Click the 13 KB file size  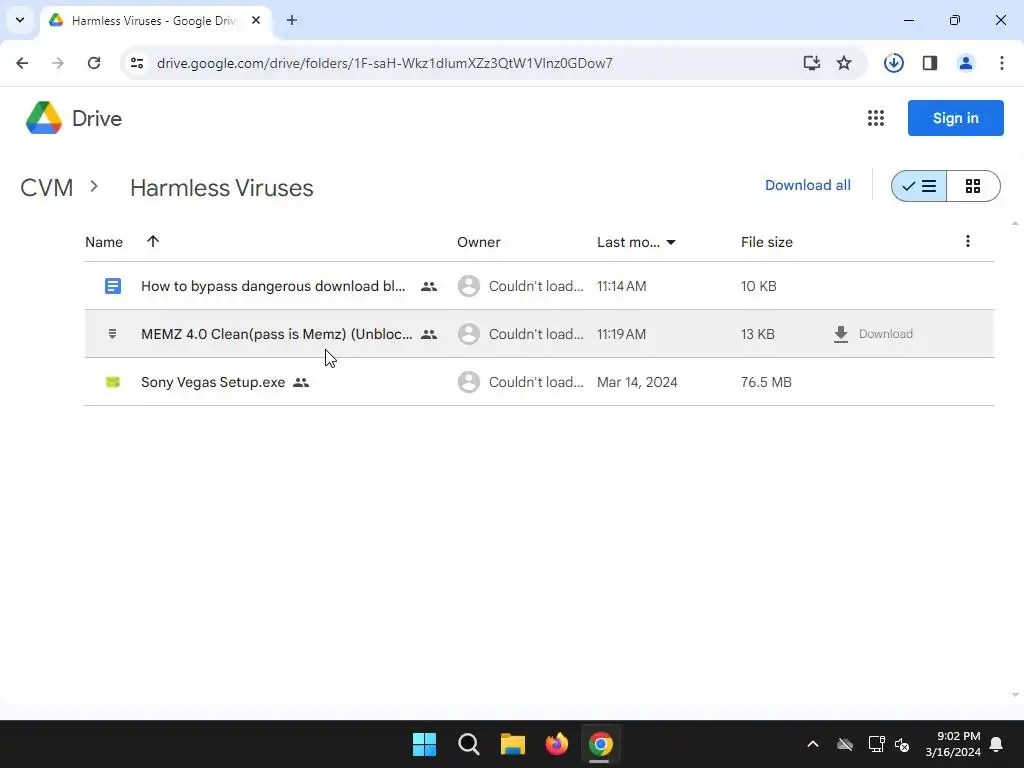(758, 334)
